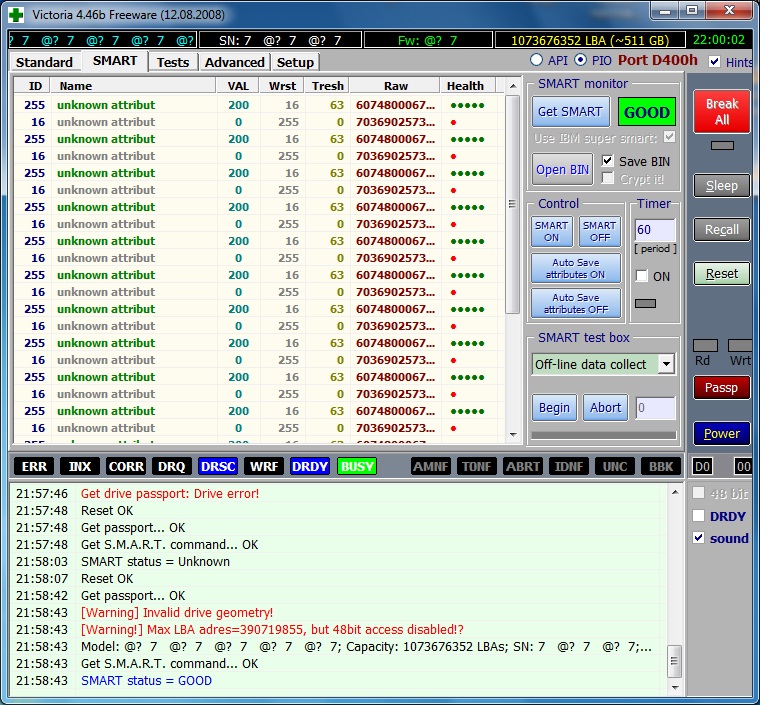Disable the sound checkbox
This screenshot has width=768, height=705.
click(x=699, y=538)
